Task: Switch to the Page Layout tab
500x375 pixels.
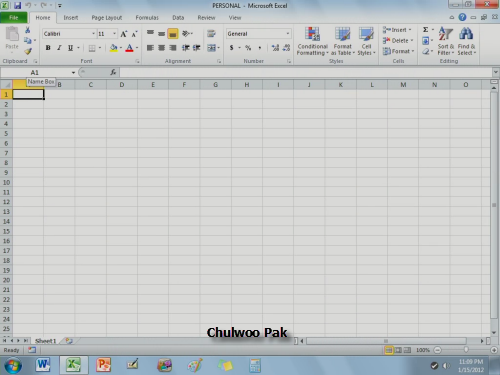Action: 107,18
